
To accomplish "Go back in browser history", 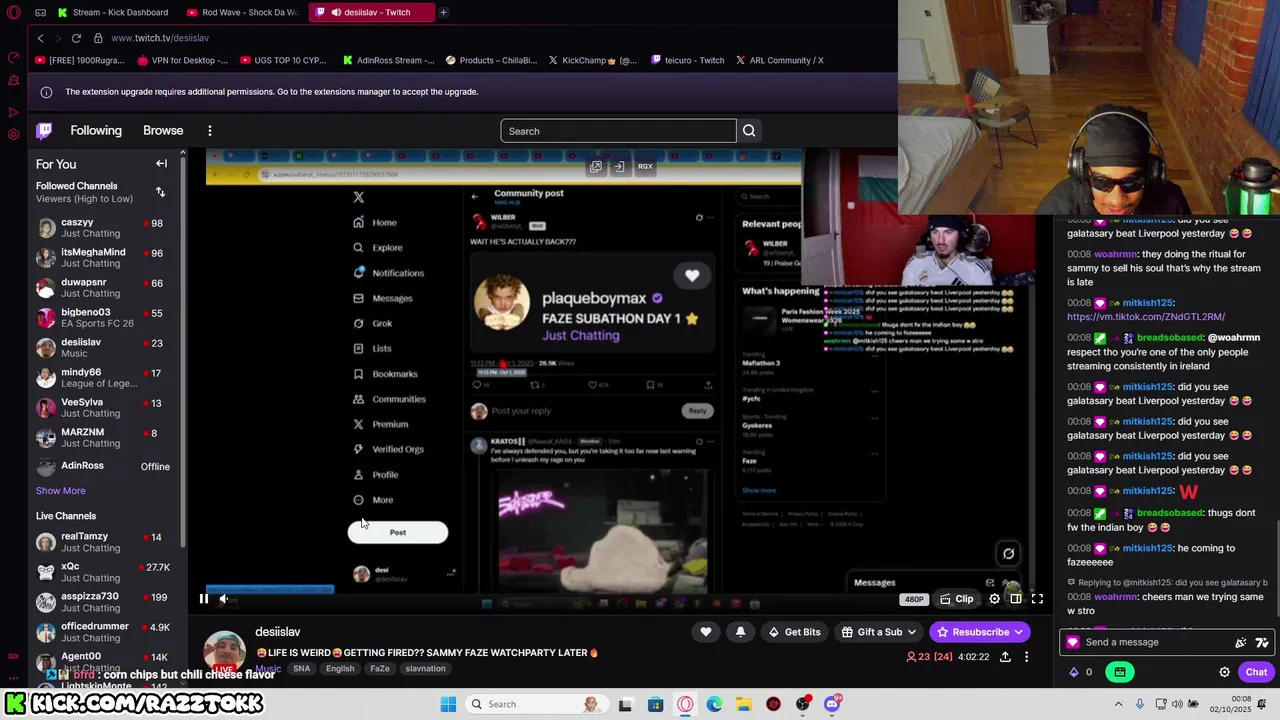I will point(40,38).
